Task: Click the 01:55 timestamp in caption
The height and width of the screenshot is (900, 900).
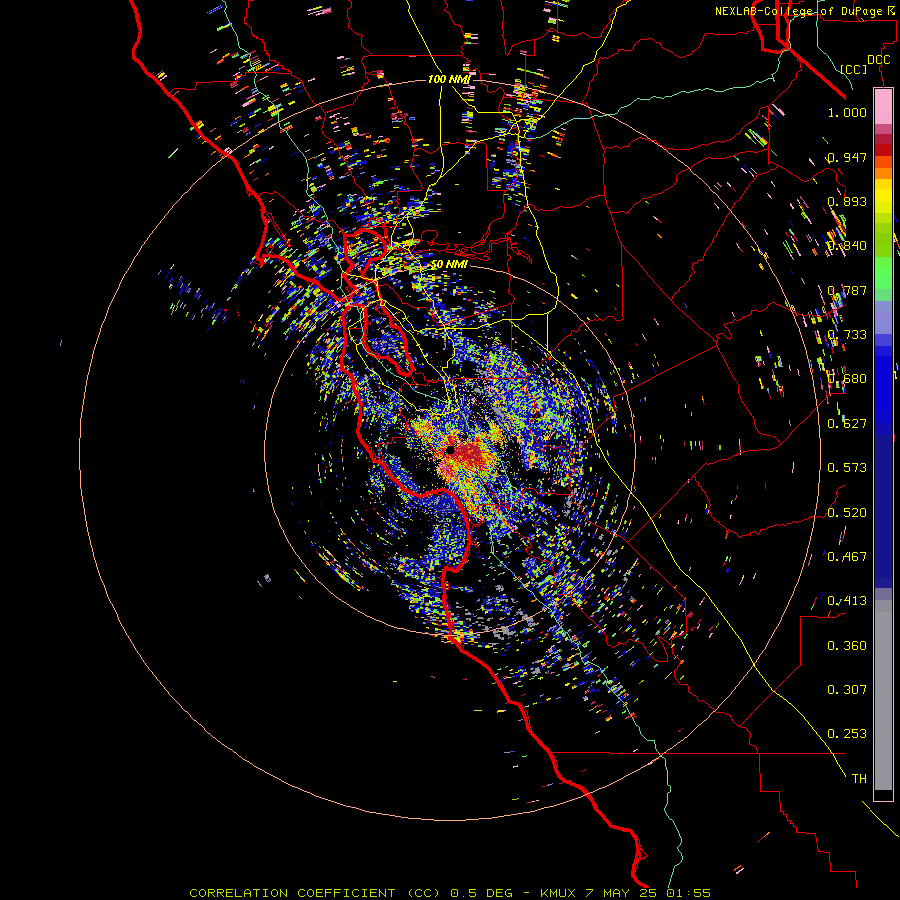Action: [x=689, y=893]
